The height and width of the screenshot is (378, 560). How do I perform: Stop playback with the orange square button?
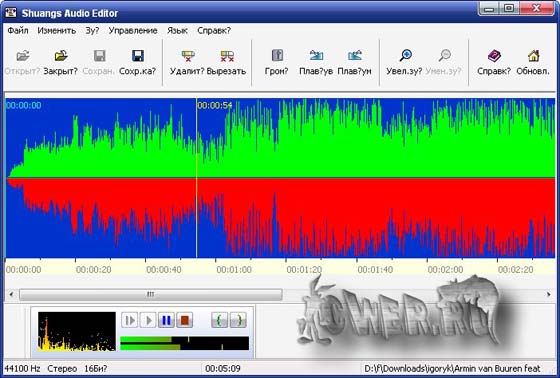(184, 320)
